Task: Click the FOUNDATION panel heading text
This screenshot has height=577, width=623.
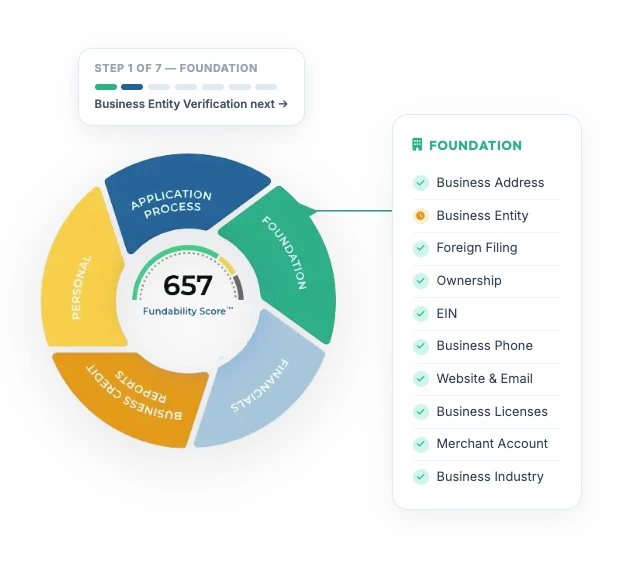Action: pyautogui.click(x=475, y=145)
